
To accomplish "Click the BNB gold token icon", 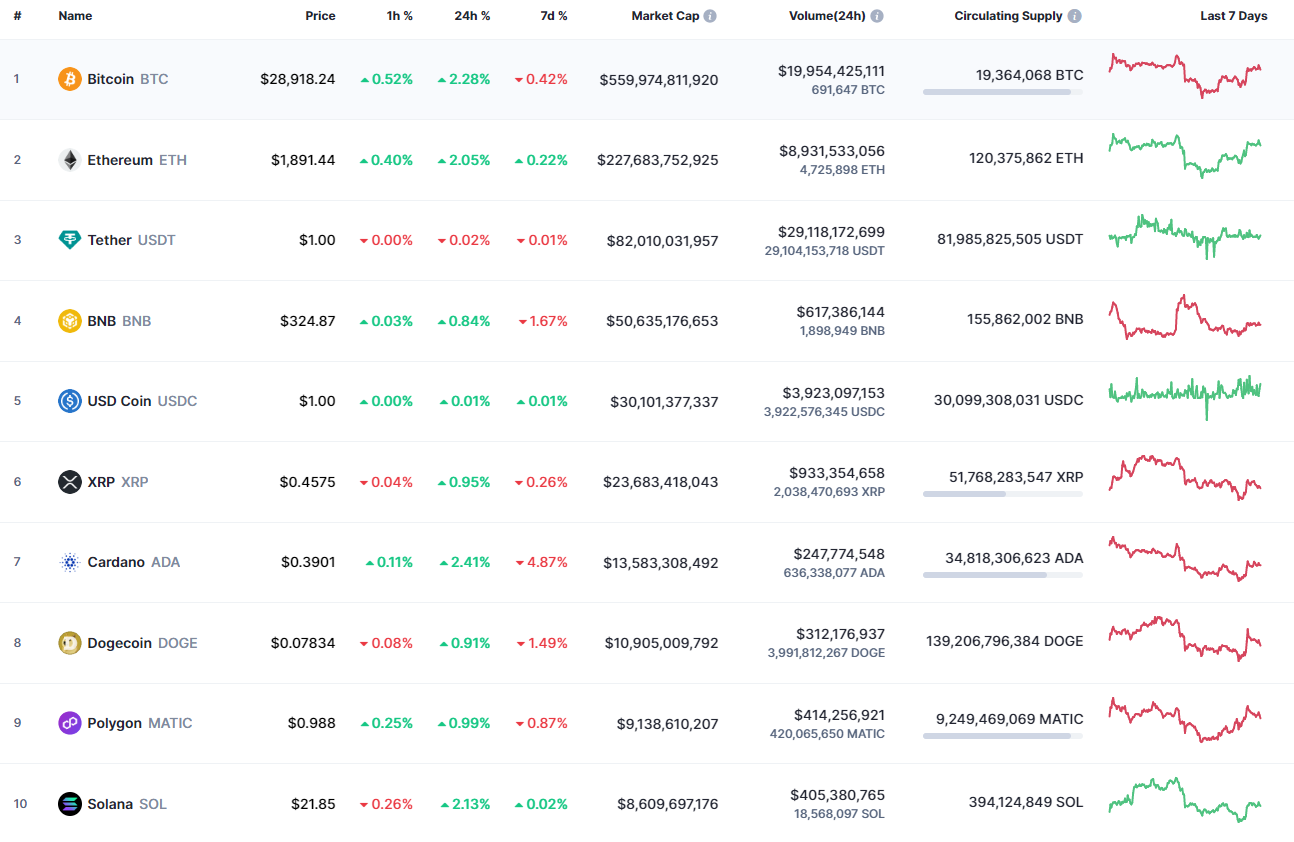I will tap(68, 320).
